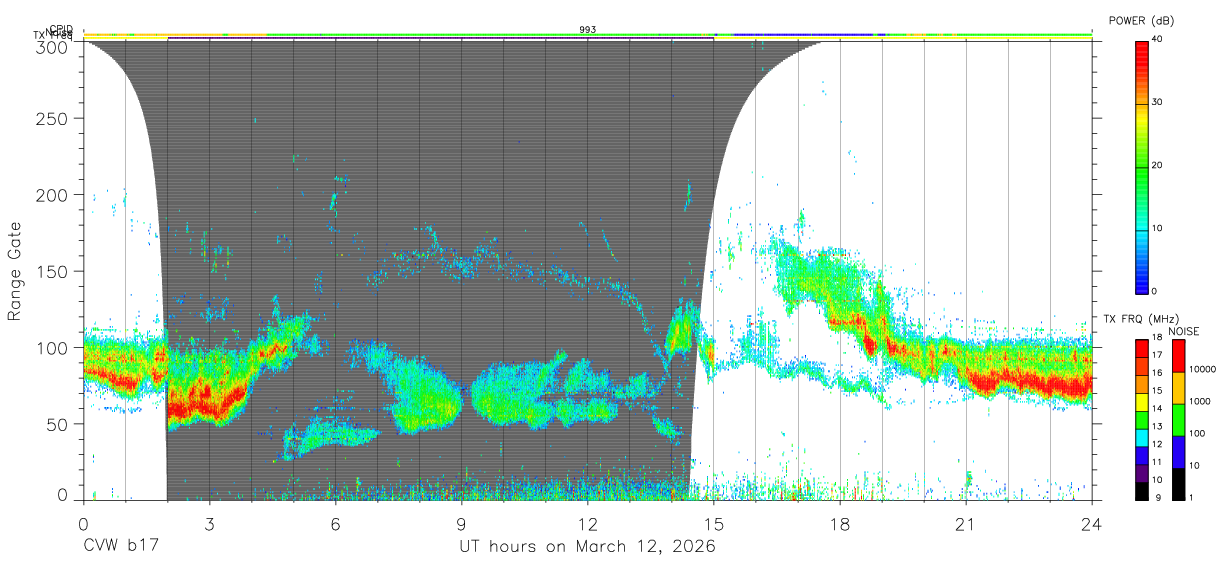Pick the orange 1000–10000 NOISE swatch
The image size is (1228, 567).
[x=1178, y=388]
